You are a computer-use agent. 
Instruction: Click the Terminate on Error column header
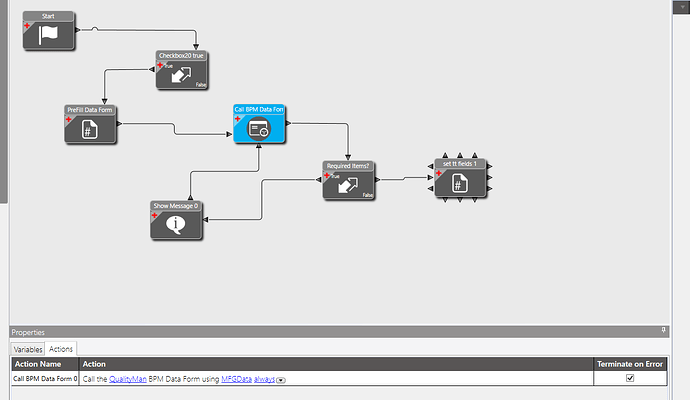(630, 364)
